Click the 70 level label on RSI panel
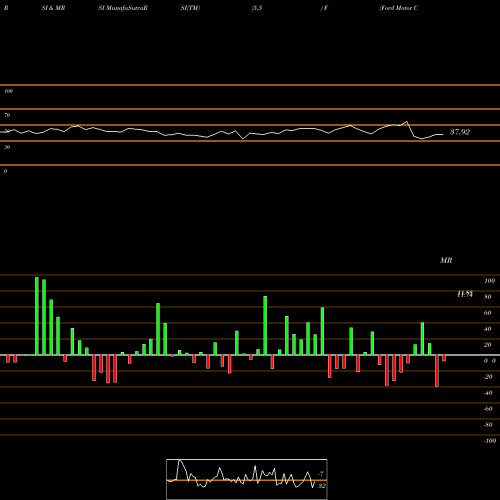Screen dimensions: 500x500 [7, 115]
